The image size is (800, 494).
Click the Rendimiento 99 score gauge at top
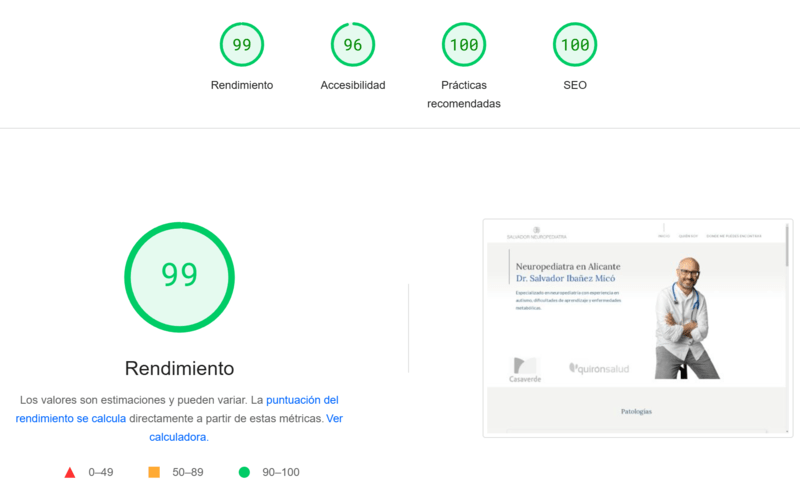(242, 44)
